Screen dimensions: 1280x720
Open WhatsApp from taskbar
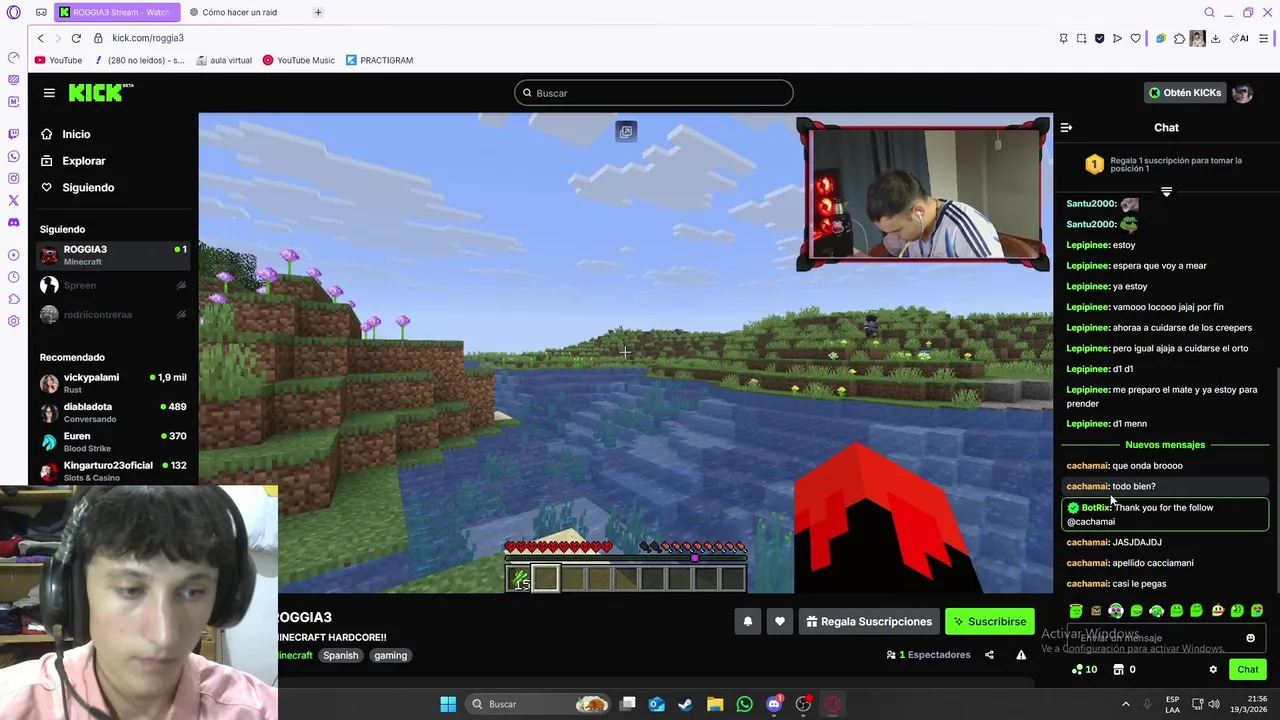click(744, 704)
